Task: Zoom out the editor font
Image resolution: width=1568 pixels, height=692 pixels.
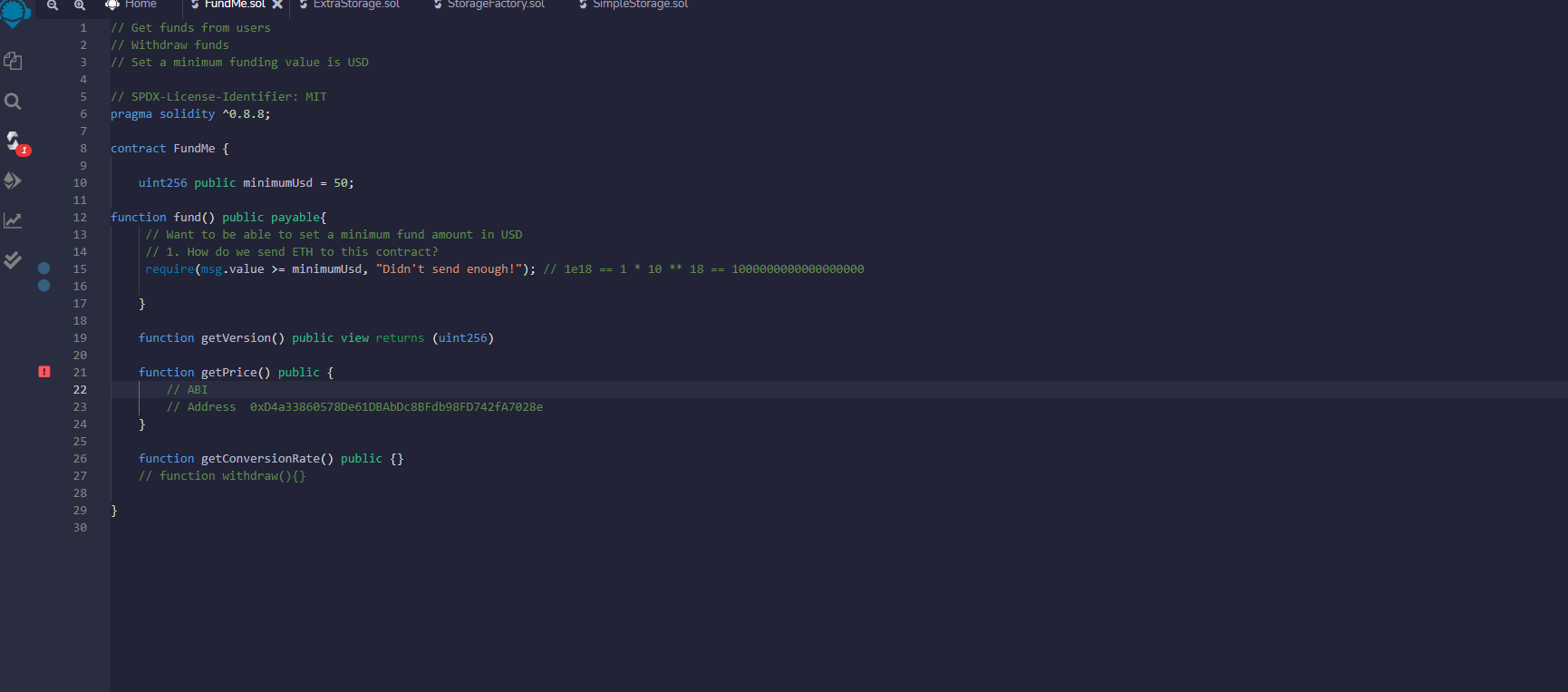Action: (53, 5)
